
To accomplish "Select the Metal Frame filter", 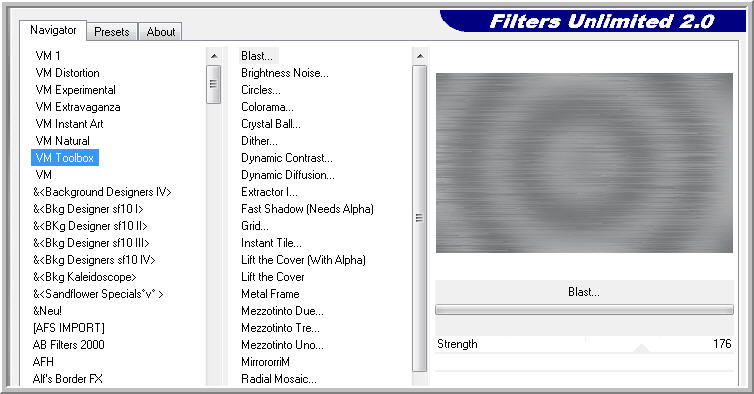I will [x=270, y=294].
